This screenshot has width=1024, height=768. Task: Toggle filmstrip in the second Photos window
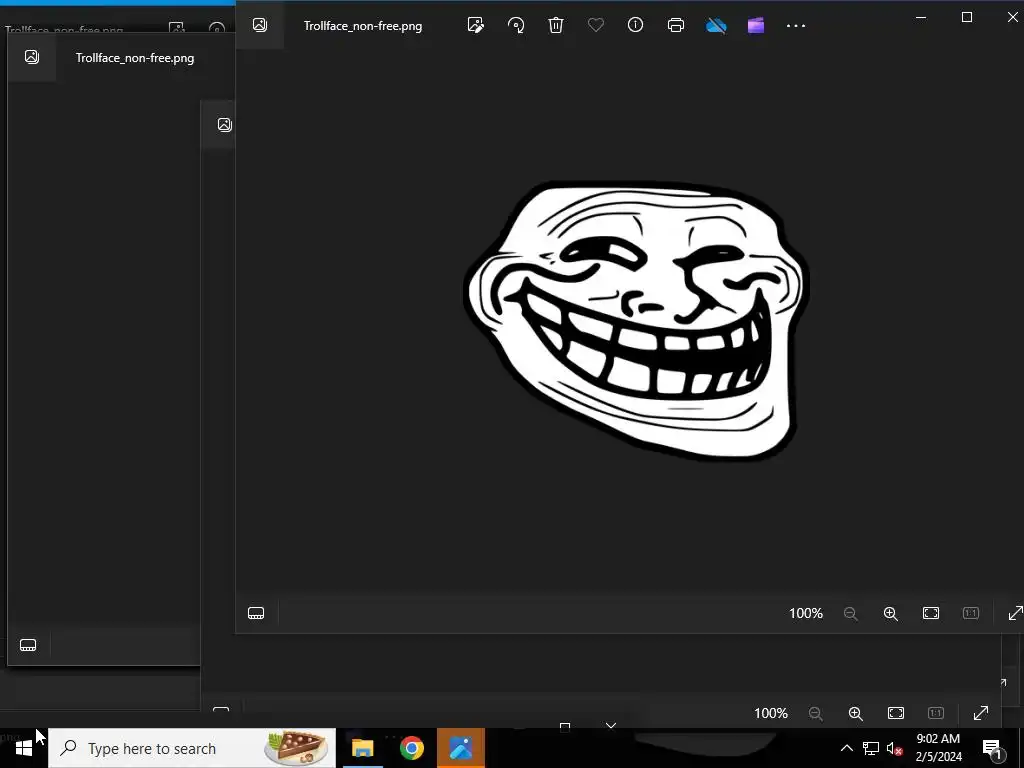pos(28,645)
